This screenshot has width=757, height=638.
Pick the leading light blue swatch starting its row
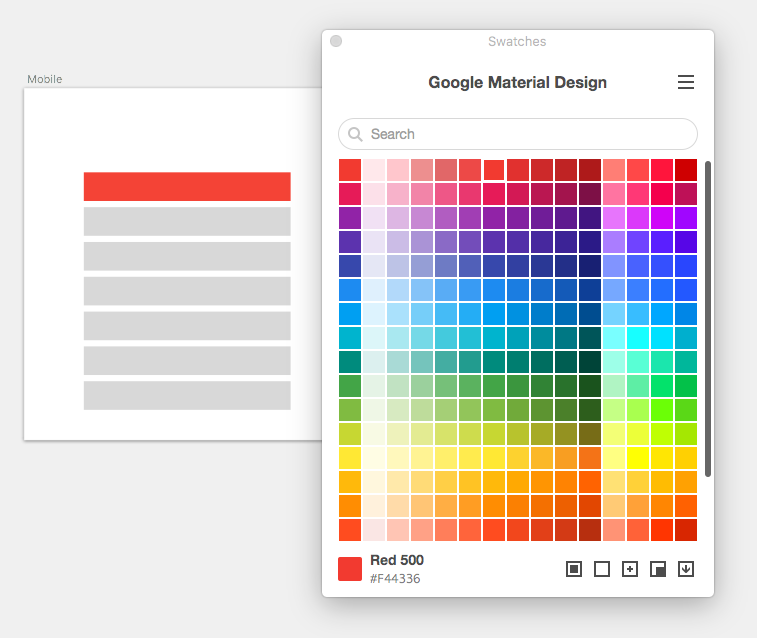[x=350, y=314]
